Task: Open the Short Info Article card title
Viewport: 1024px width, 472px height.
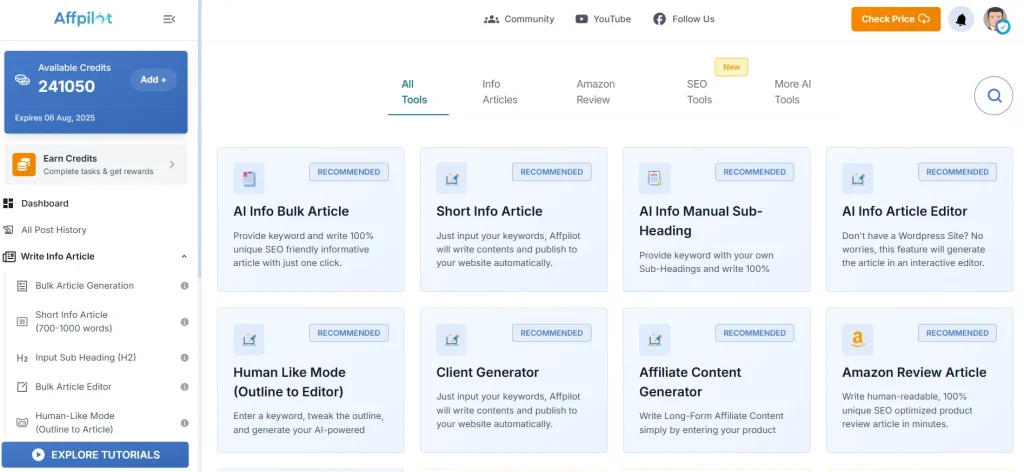Action: 489,212
